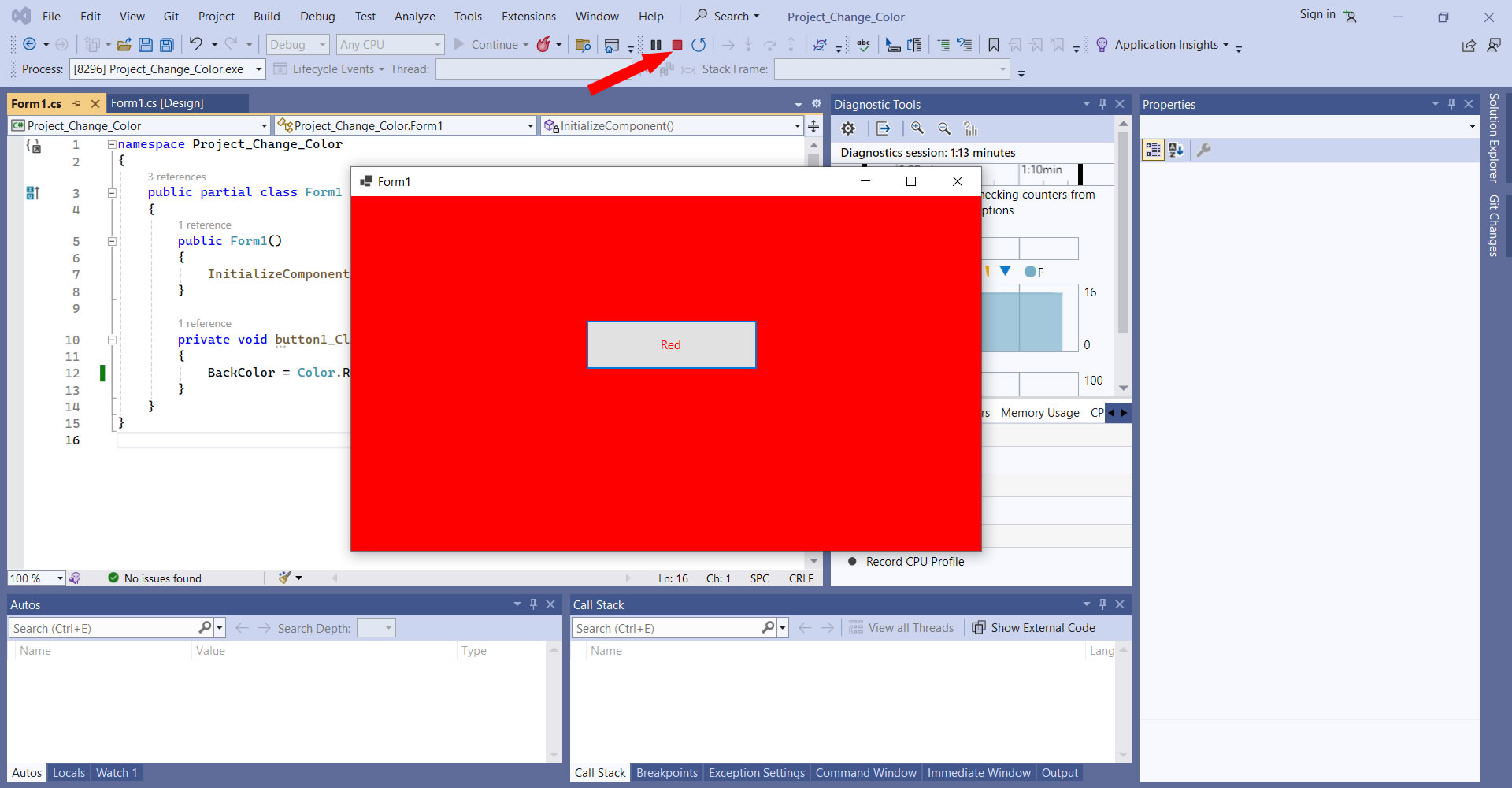The image size is (1512, 788).
Task: Restart the debugging session
Action: coord(699,45)
